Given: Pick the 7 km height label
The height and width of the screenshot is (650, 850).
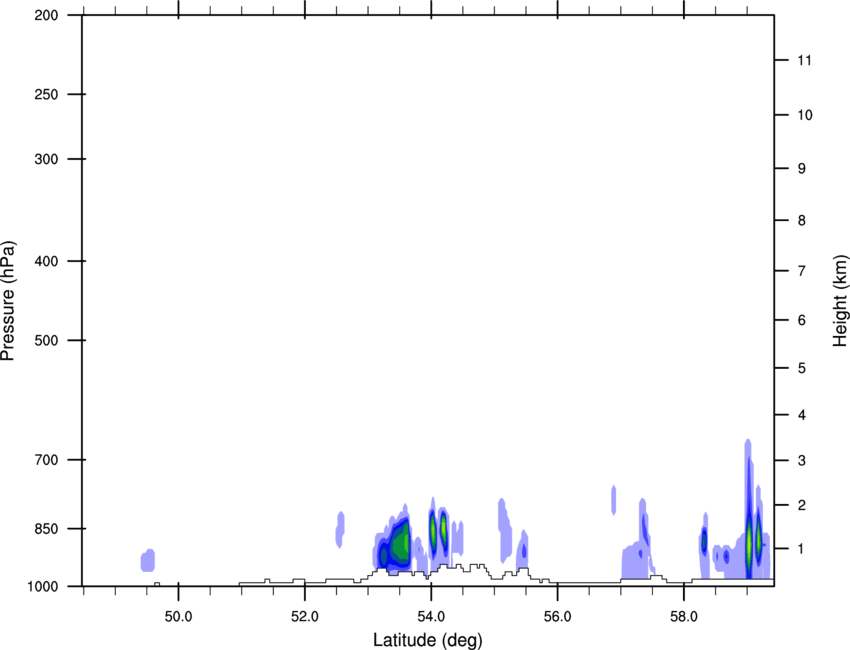Looking at the screenshot, I should (802, 271).
